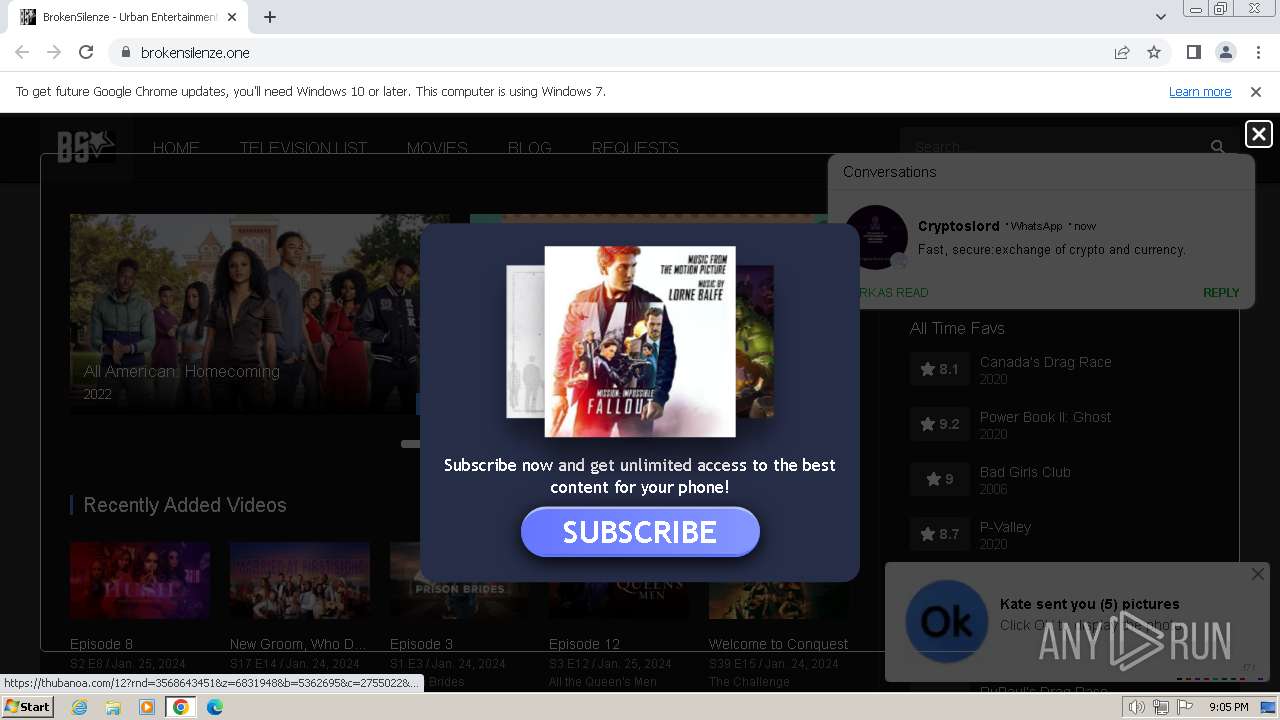This screenshot has height=720, width=1280.
Task: Click the Action Center flag icon
Action: [x=1185, y=707]
